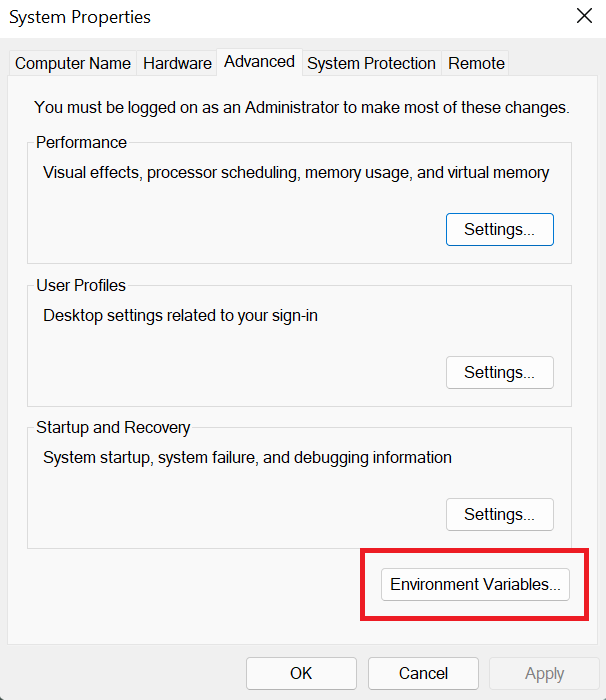Click the Environment Variables button
This screenshot has height=700, width=606.
click(475, 584)
